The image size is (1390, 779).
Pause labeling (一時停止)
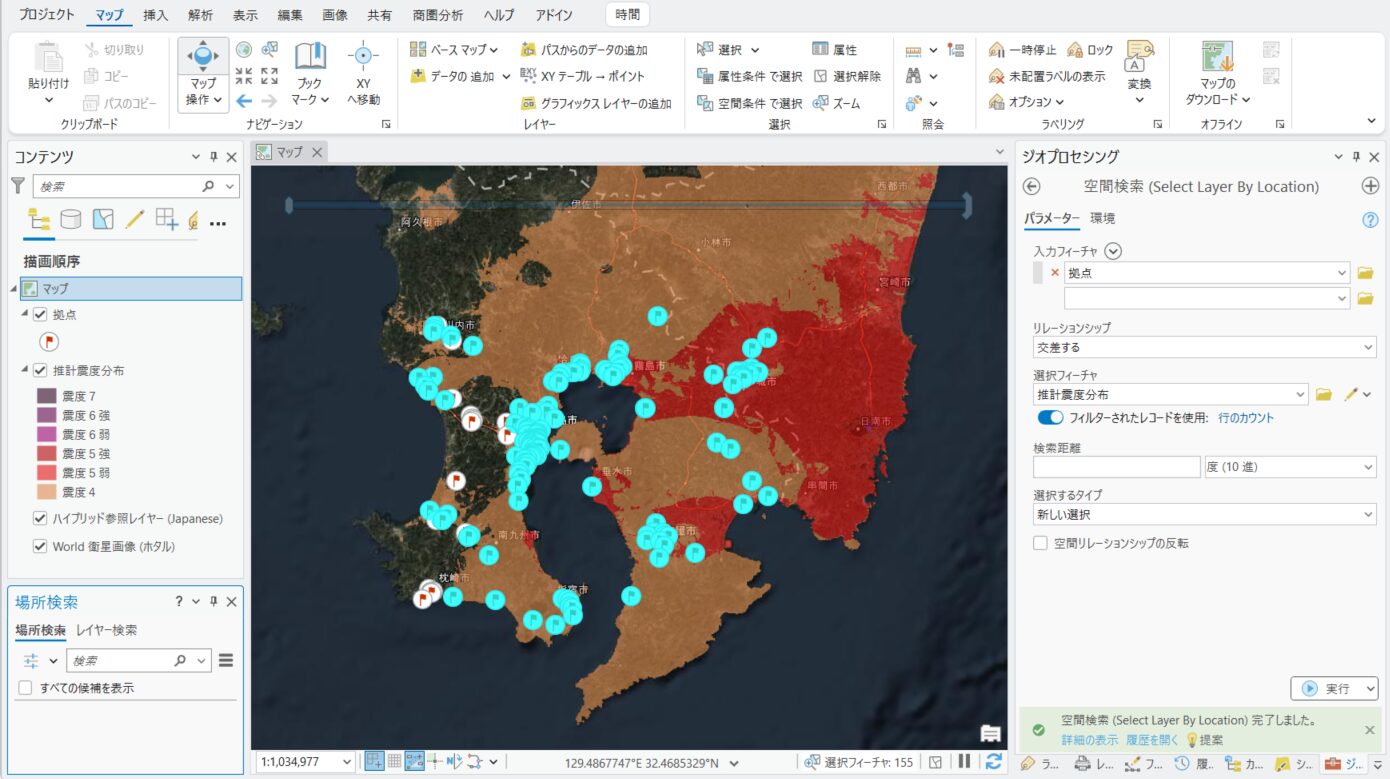point(1022,49)
